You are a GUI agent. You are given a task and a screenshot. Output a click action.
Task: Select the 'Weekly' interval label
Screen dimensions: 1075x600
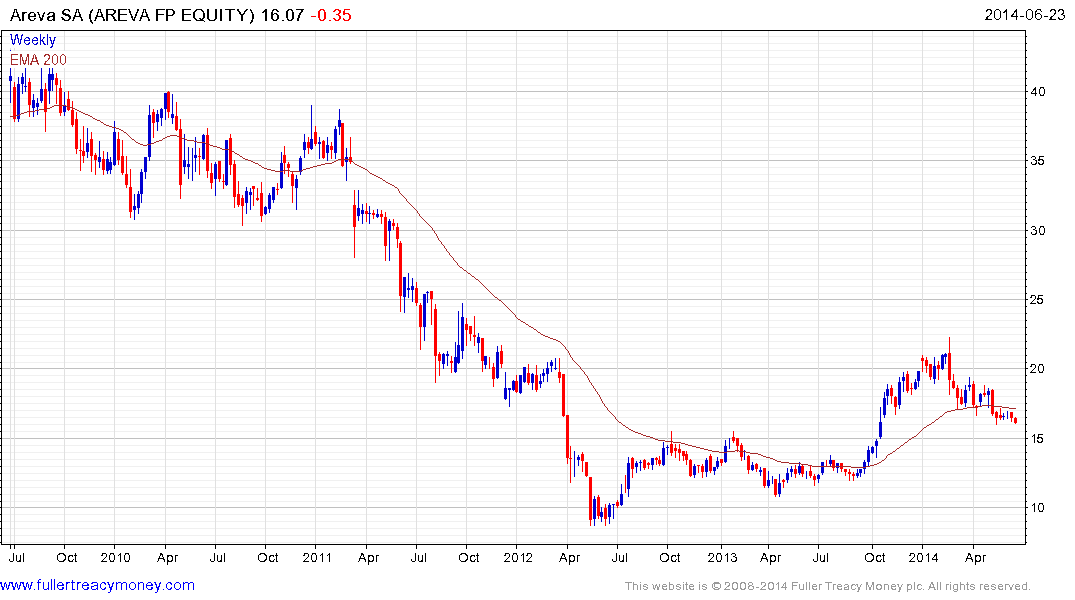pos(33,40)
